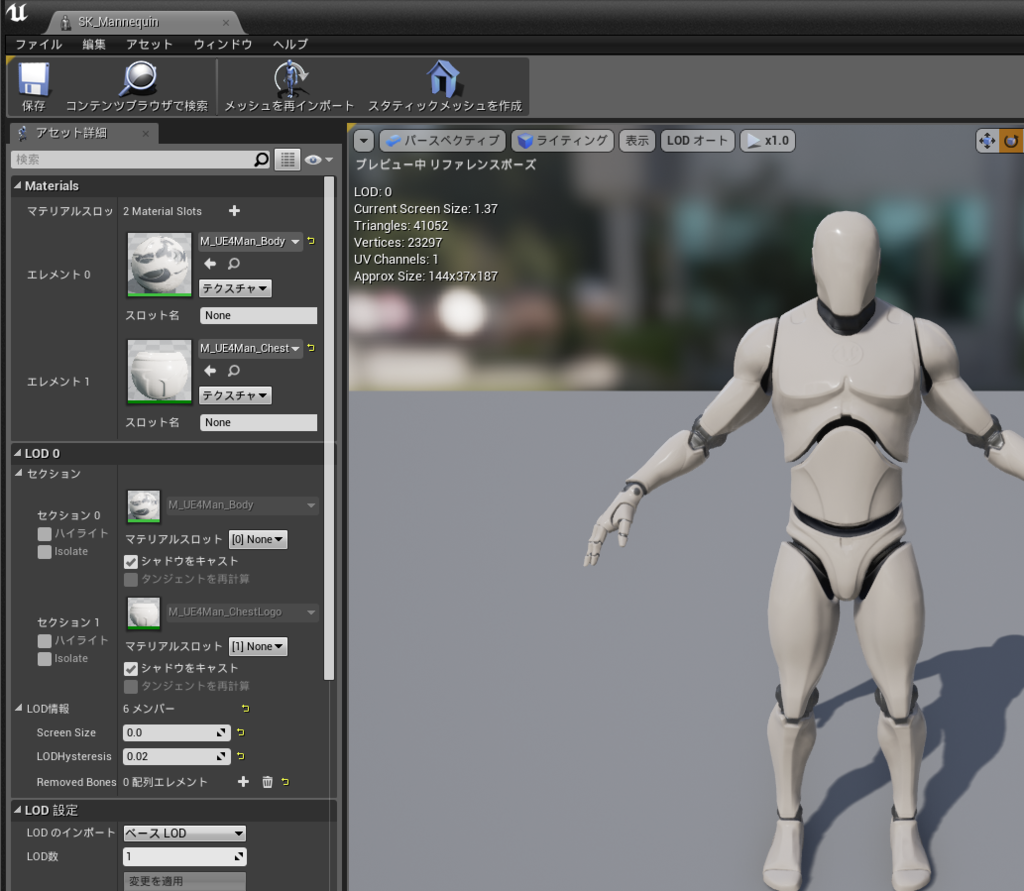Click the 保存 (Save) toolbar icon

[34, 80]
